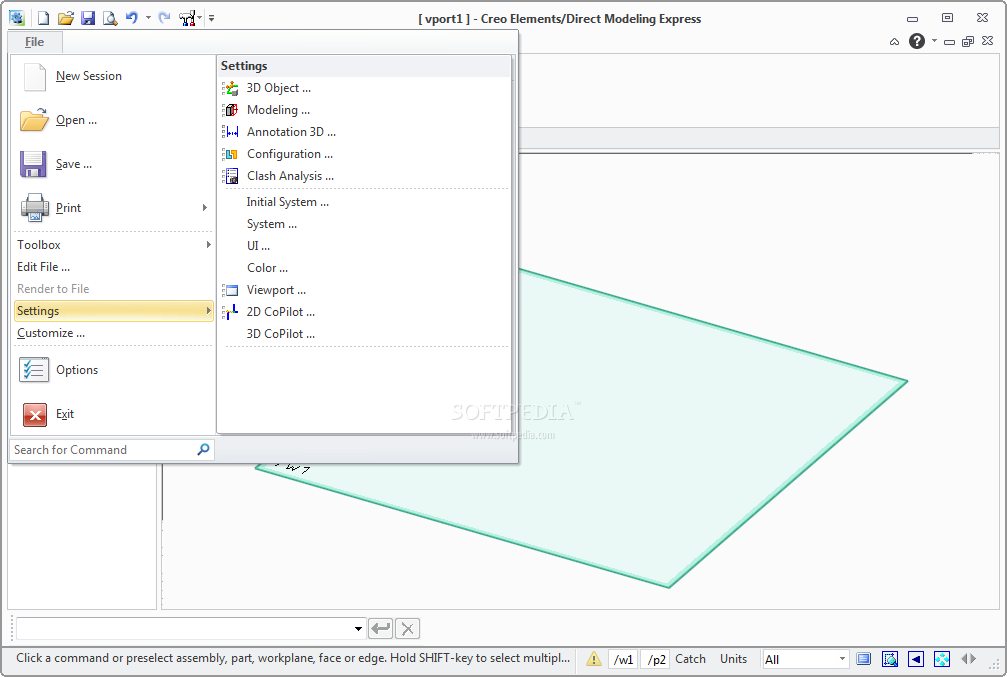This screenshot has height=677, width=1007.
Task: Click the application gear icon in title bar
Action: [x=16, y=17]
